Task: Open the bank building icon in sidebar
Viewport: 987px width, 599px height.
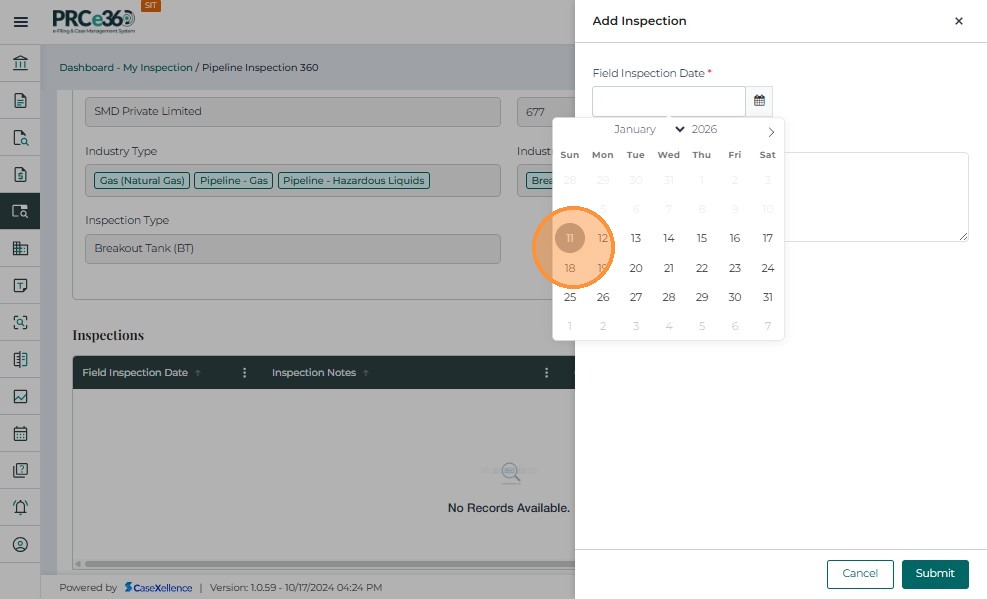Action: point(20,63)
